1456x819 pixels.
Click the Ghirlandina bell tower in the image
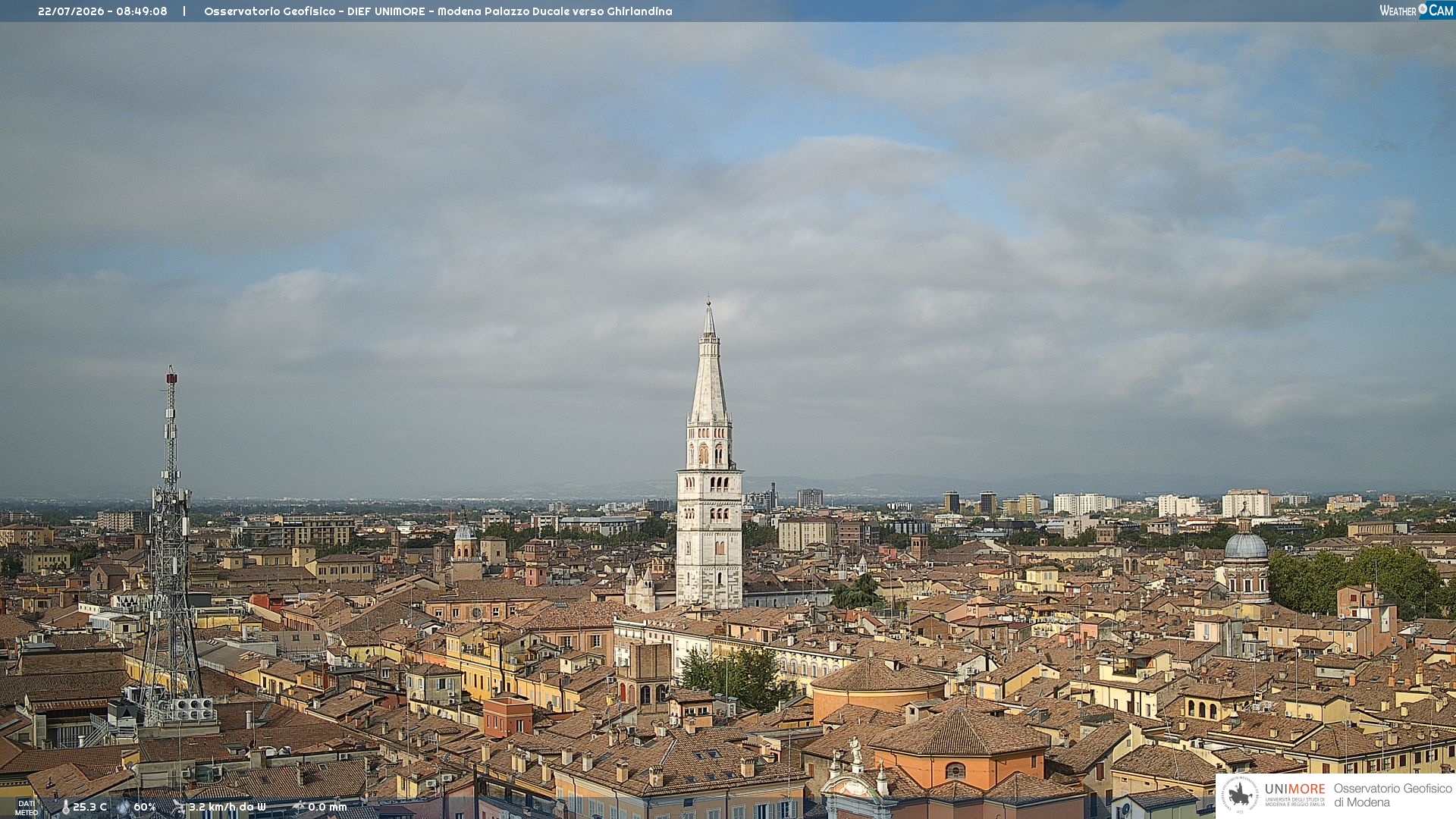(710, 455)
